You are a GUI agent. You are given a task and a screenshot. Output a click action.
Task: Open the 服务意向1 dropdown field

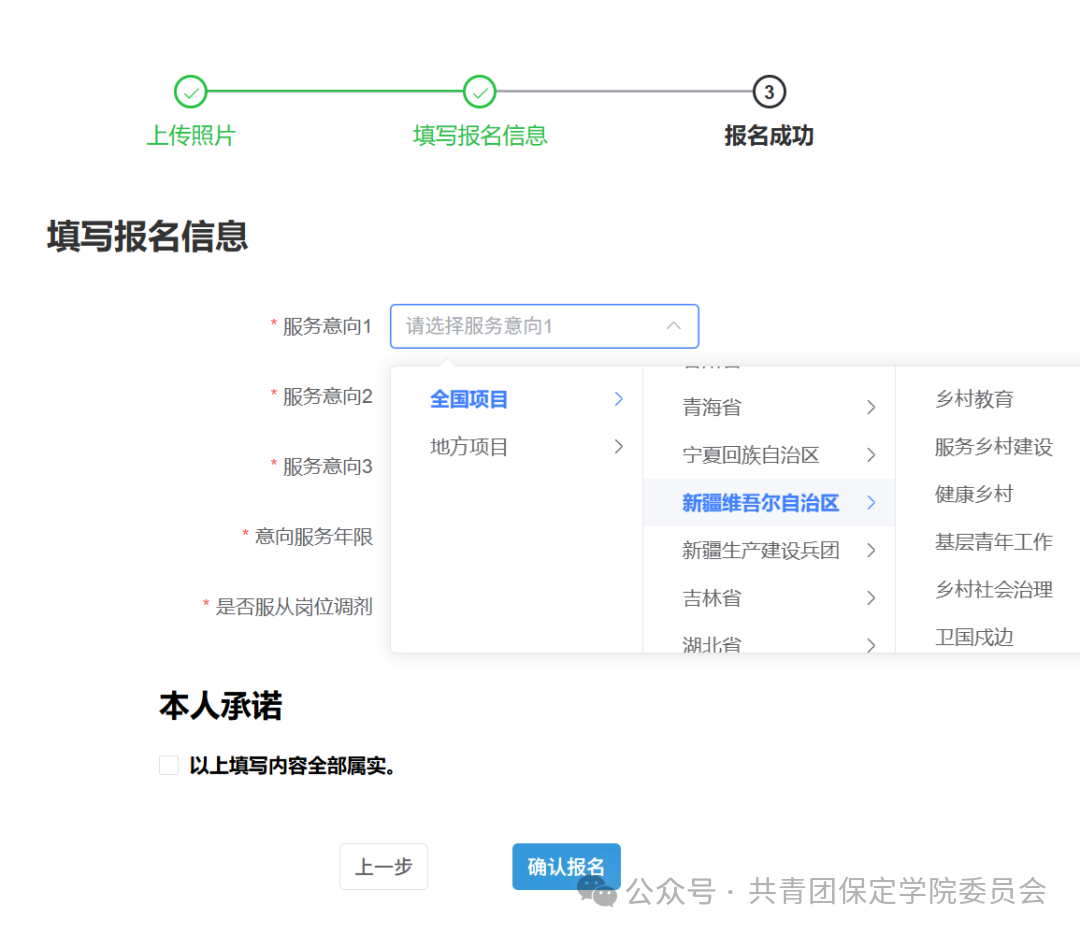pyautogui.click(x=530, y=326)
